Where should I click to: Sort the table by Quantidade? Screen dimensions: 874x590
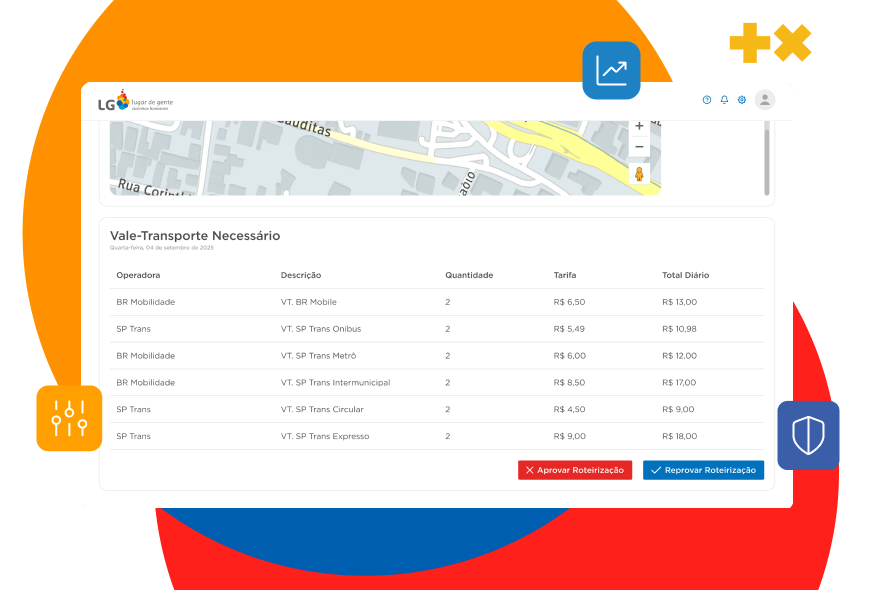[x=470, y=275]
